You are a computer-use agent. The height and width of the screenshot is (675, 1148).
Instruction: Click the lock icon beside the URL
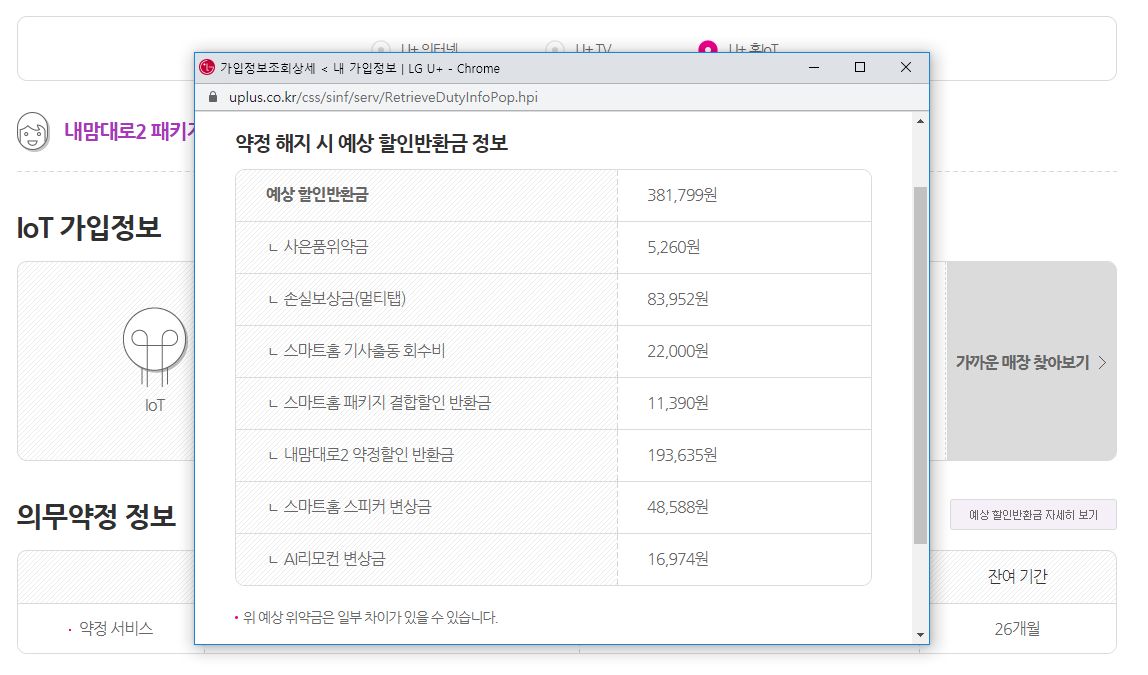211,98
